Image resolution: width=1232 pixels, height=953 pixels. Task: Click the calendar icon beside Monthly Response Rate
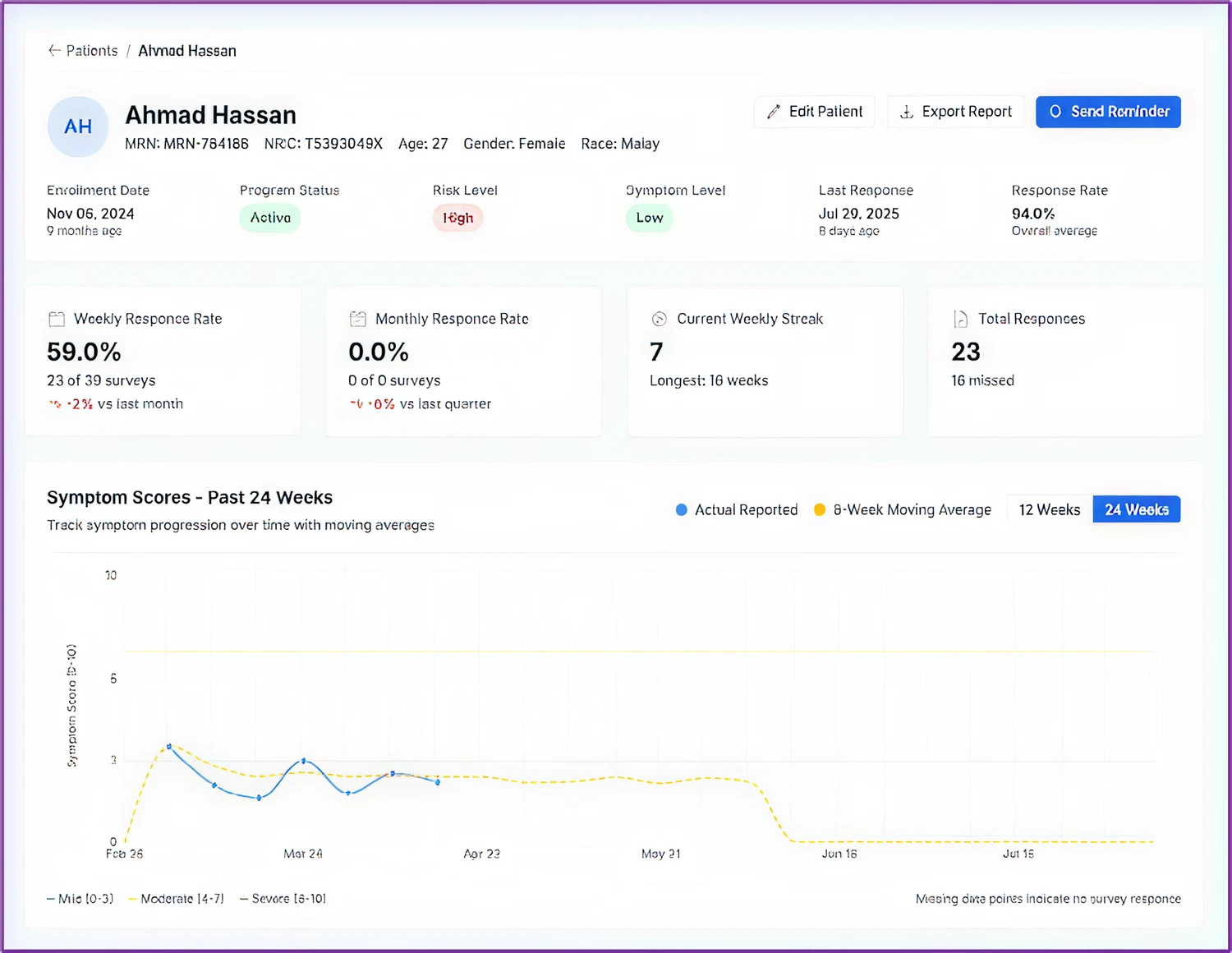click(358, 319)
